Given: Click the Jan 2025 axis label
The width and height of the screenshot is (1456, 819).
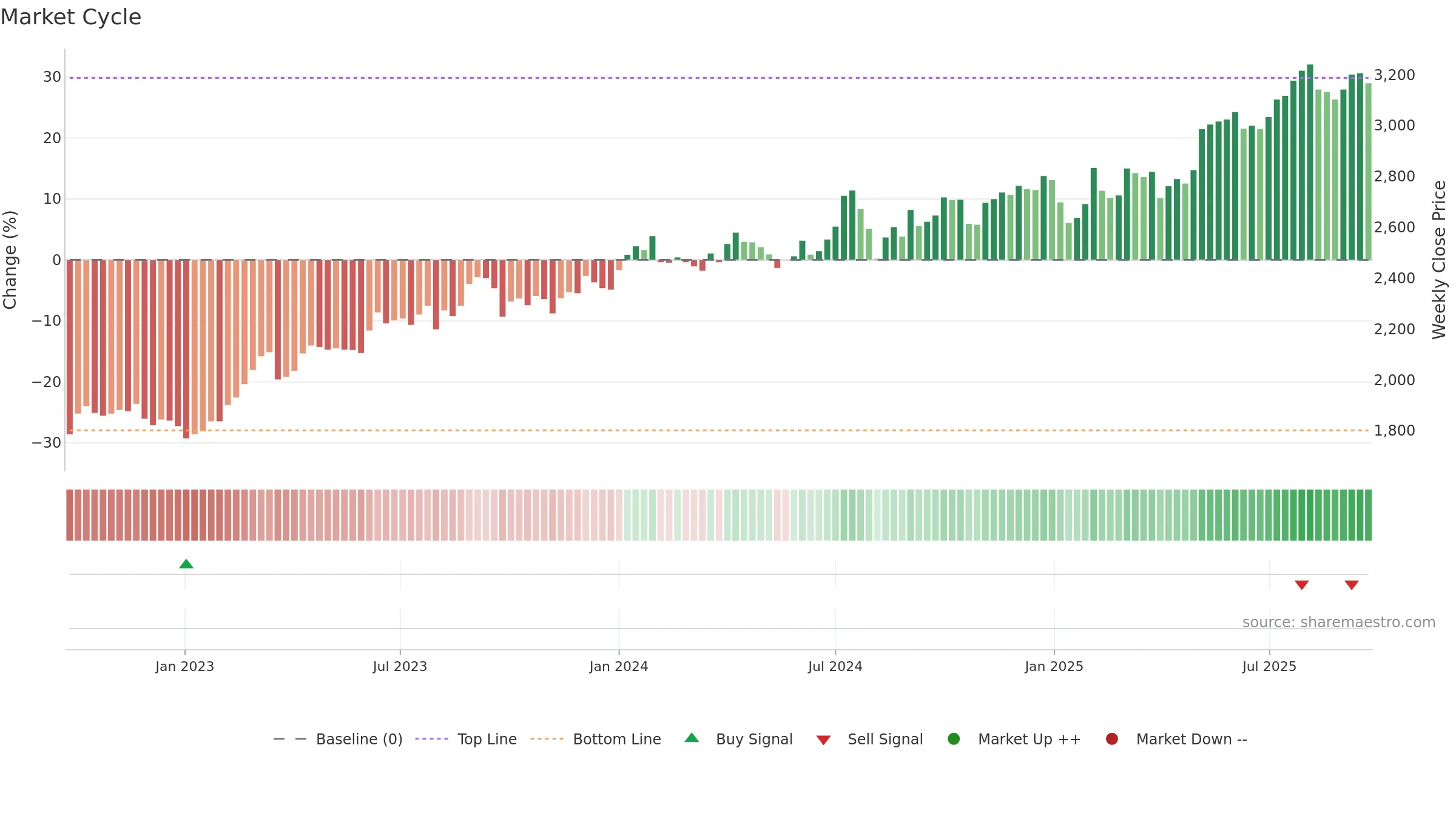Looking at the screenshot, I should coord(1054,667).
